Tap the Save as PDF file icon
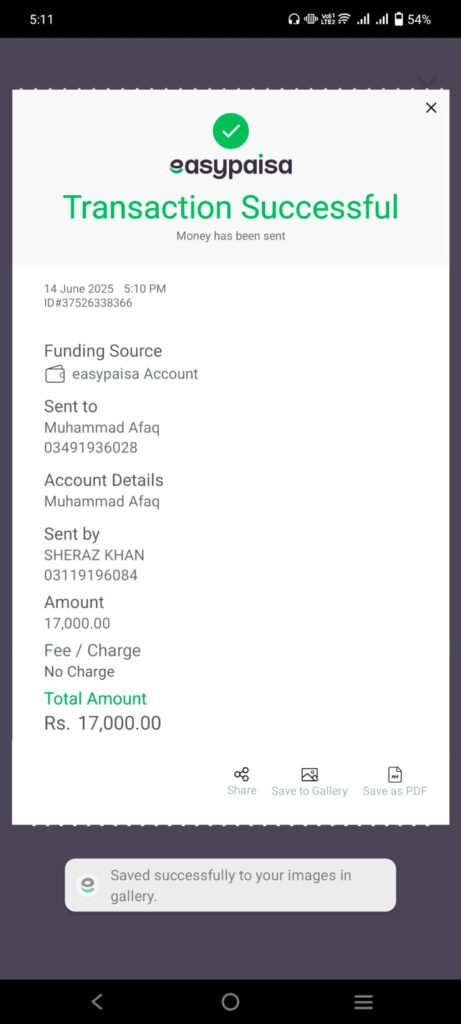The height and width of the screenshot is (1024, 461). click(395, 775)
